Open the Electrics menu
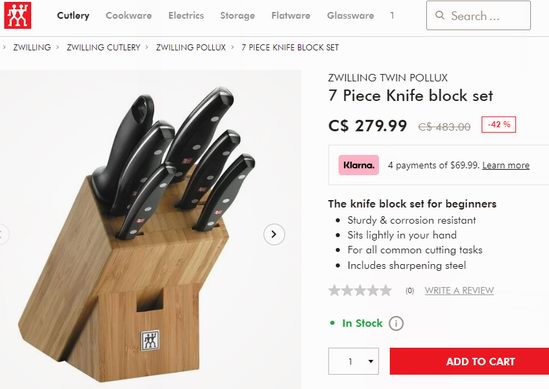The width and height of the screenshot is (549, 389). click(186, 15)
